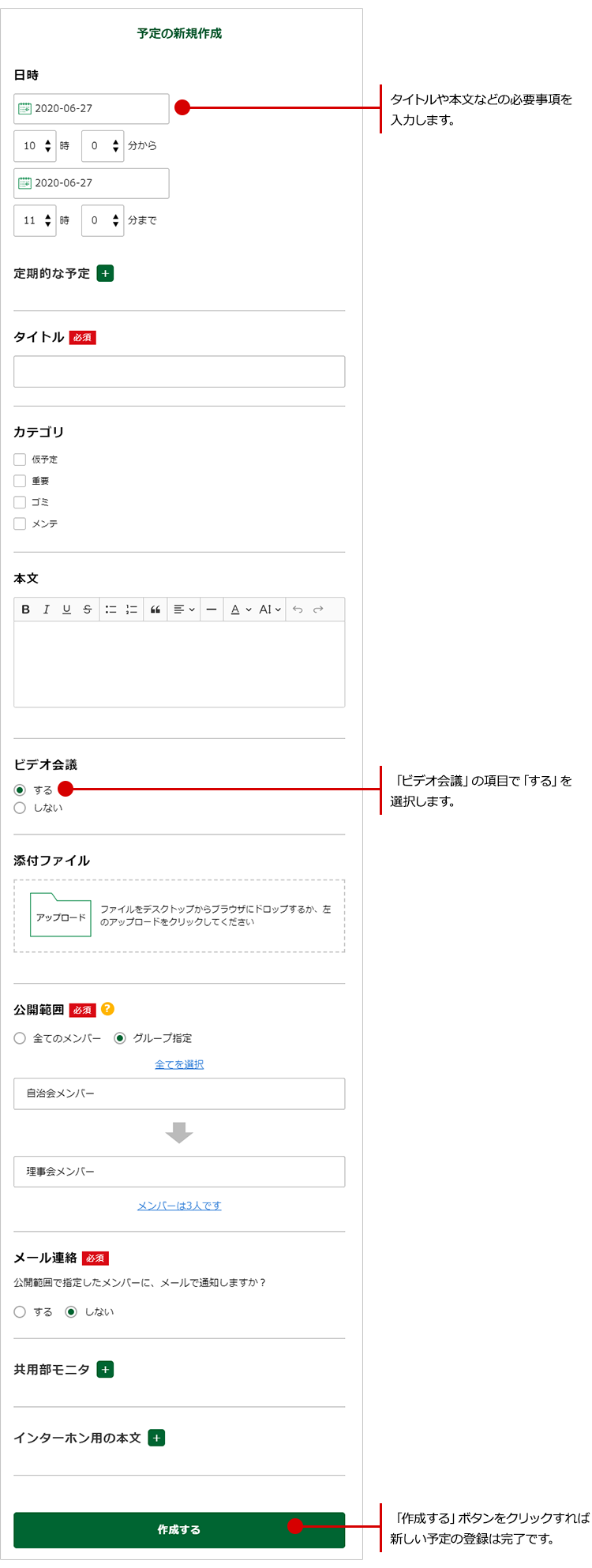Click the 作成する button
This screenshot has width=592, height=1568.
coord(179,1529)
